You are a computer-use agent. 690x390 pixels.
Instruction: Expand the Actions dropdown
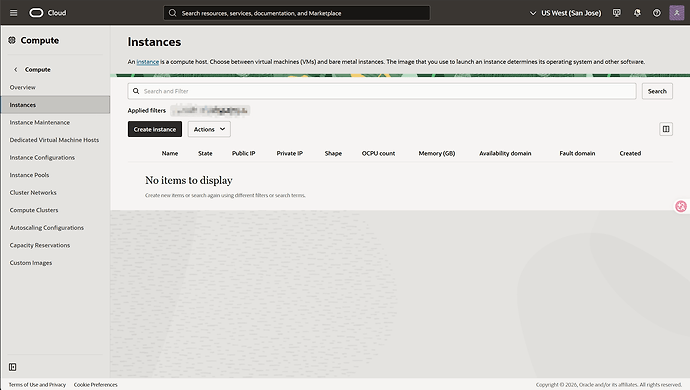point(209,129)
